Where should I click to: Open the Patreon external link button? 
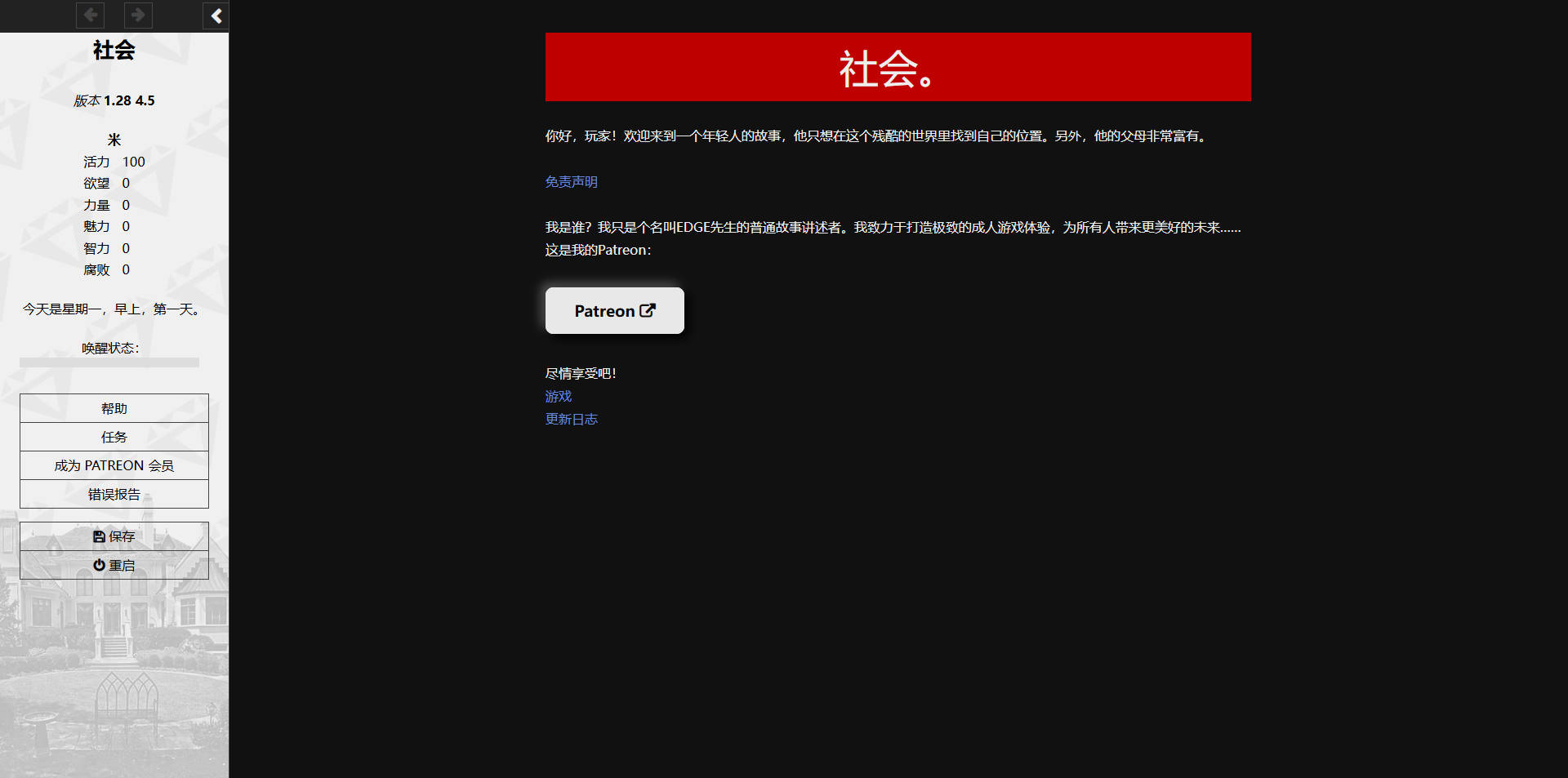pyautogui.click(x=614, y=310)
